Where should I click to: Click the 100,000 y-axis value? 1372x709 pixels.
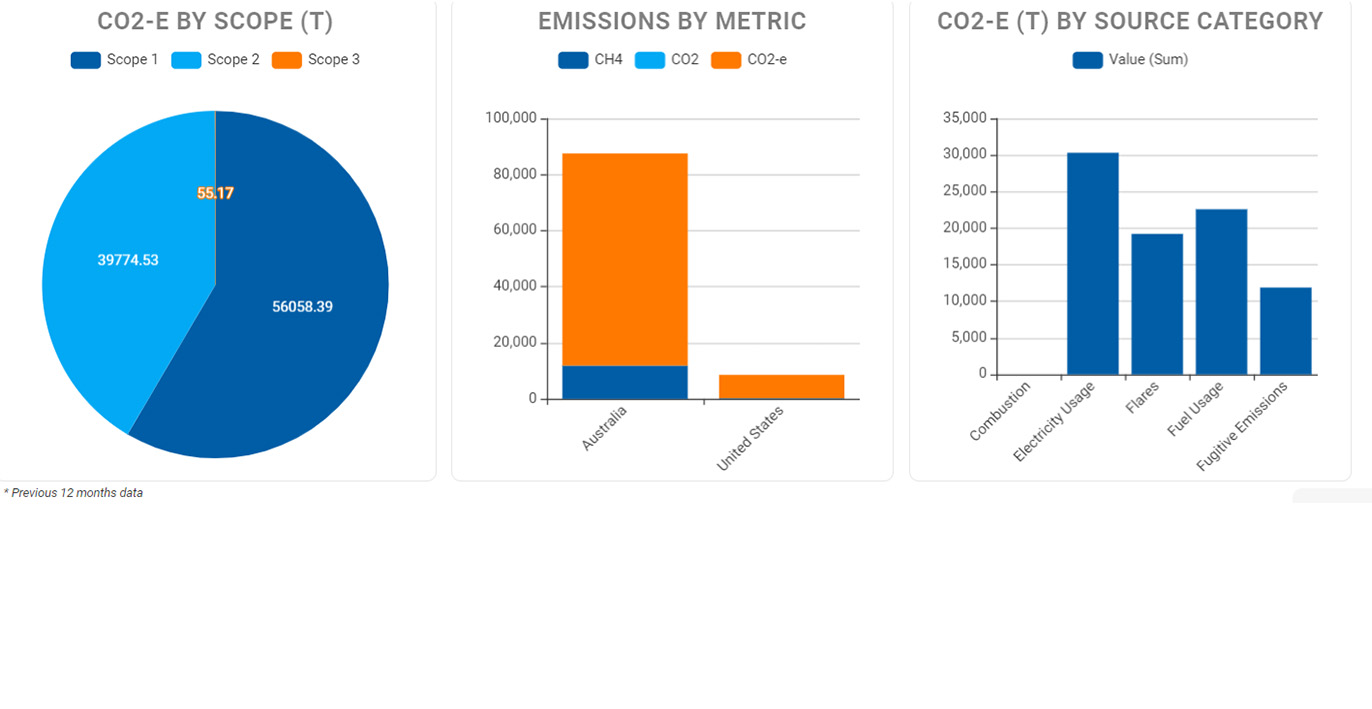point(511,118)
